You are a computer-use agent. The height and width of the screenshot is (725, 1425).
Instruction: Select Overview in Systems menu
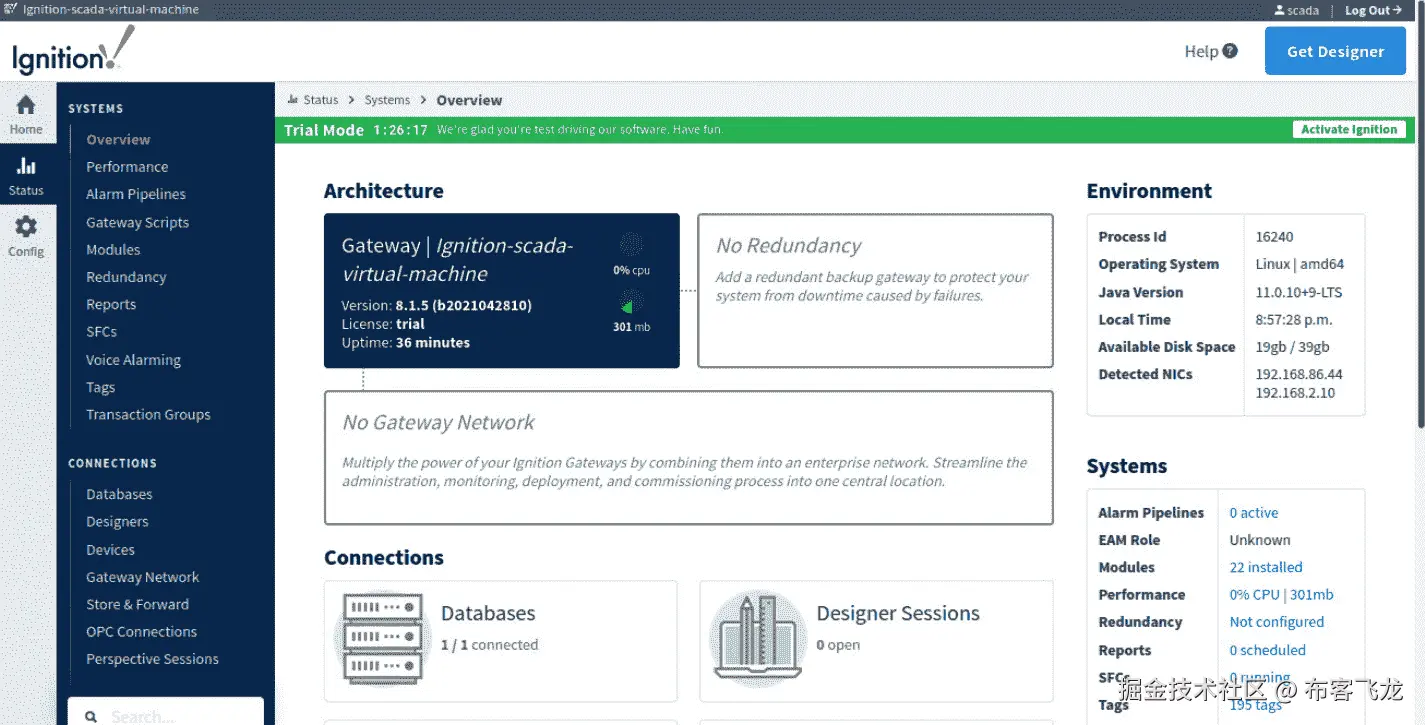pyautogui.click(x=118, y=139)
